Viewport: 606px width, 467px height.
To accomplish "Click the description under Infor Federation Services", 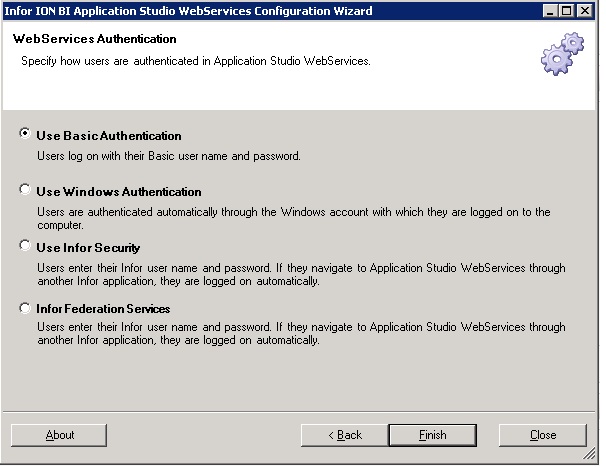I will 300,333.
